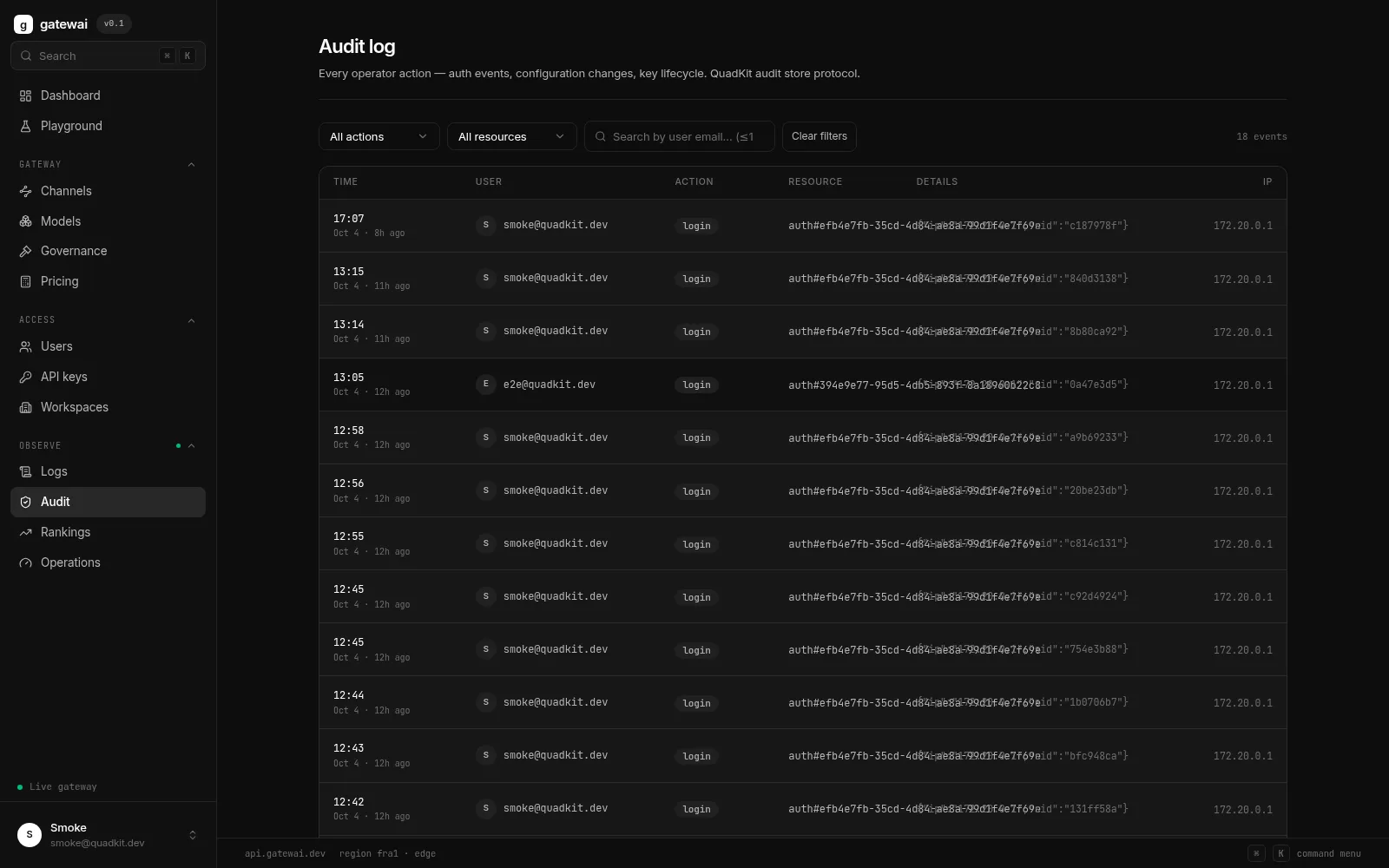Click the USER column header

click(x=489, y=181)
